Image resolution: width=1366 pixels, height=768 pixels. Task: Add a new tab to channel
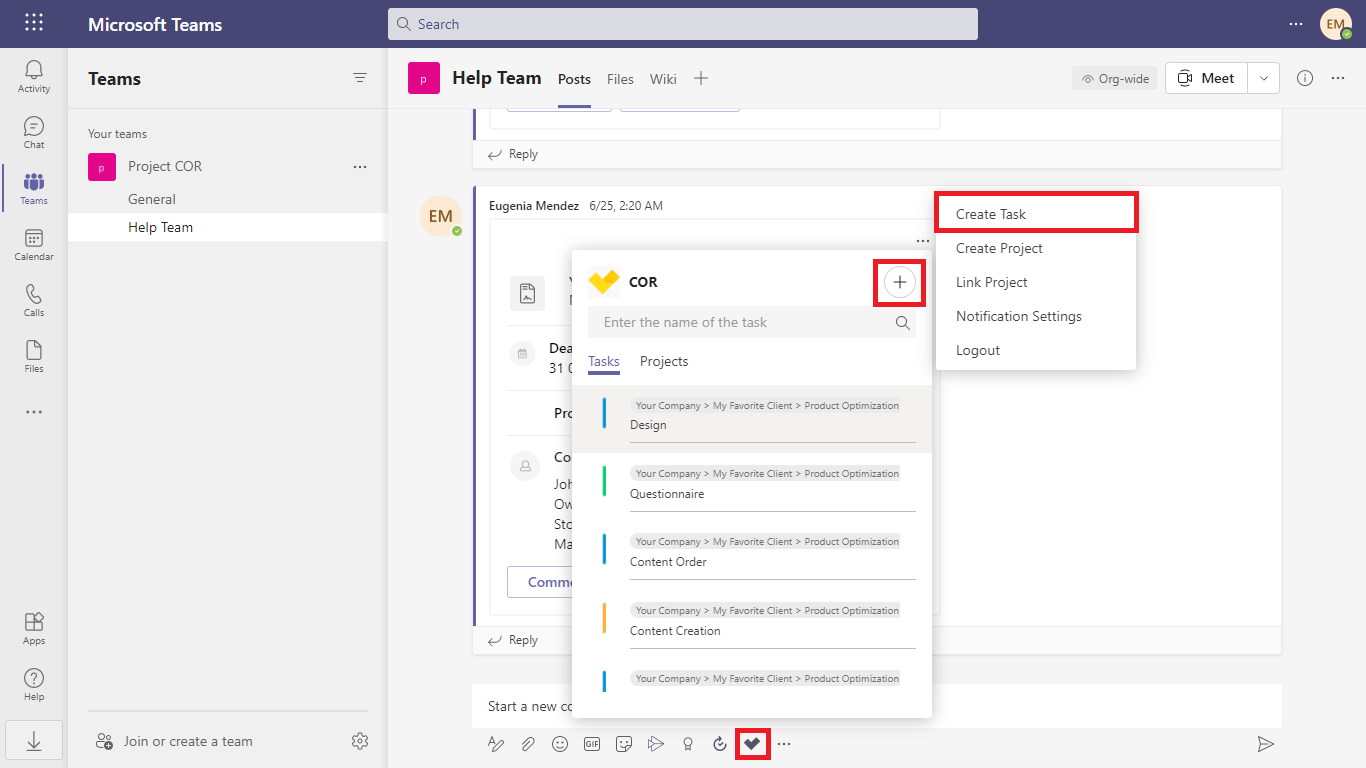[701, 78]
